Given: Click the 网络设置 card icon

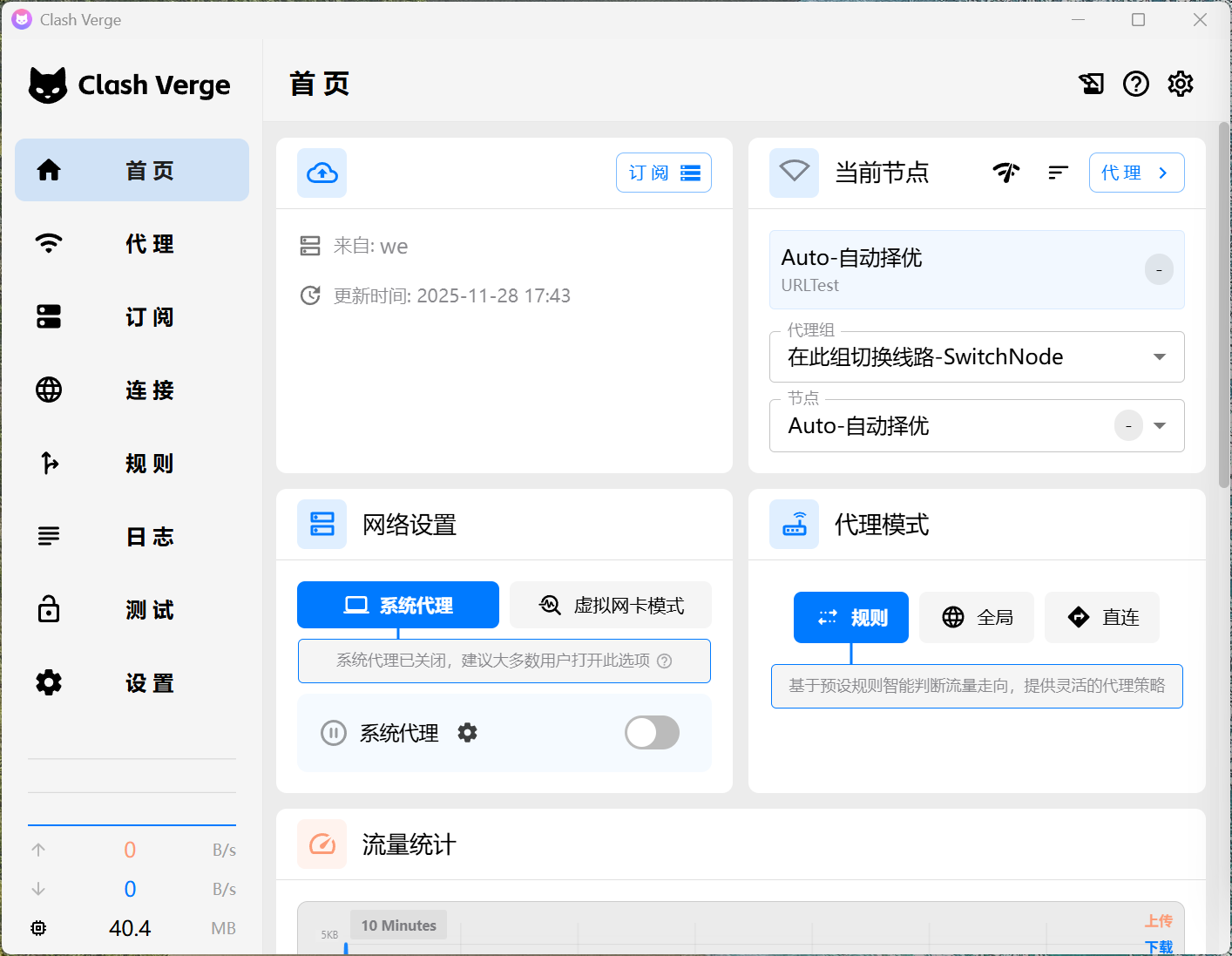Looking at the screenshot, I should pos(322,524).
